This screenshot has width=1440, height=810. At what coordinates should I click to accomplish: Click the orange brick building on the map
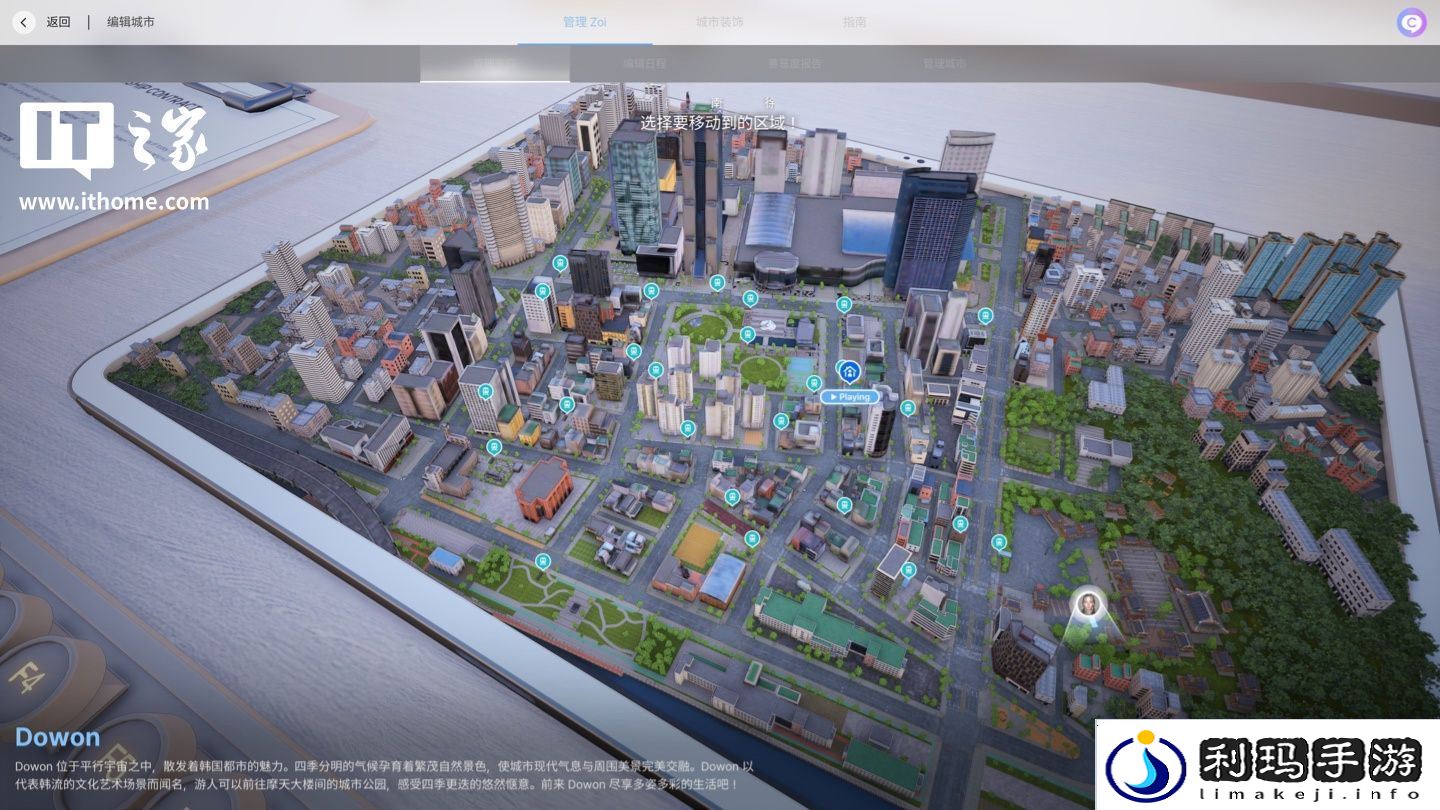click(544, 487)
